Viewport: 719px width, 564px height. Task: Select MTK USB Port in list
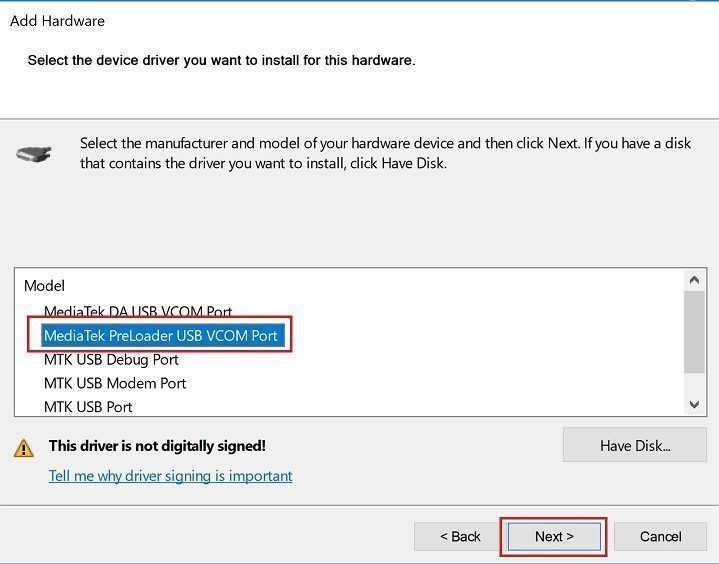pyautogui.click(x=88, y=406)
